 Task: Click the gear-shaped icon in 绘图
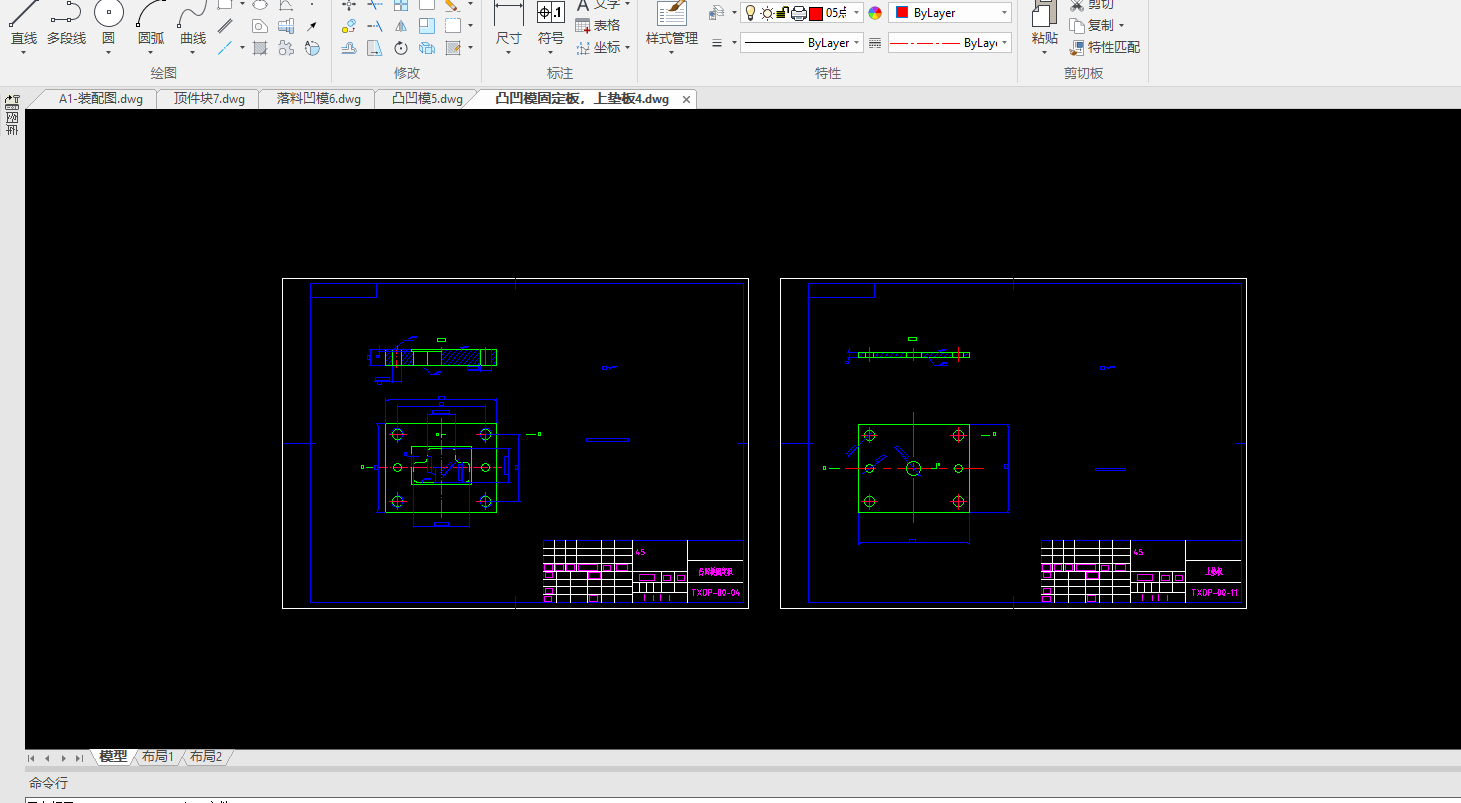pyautogui.click(x=286, y=47)
